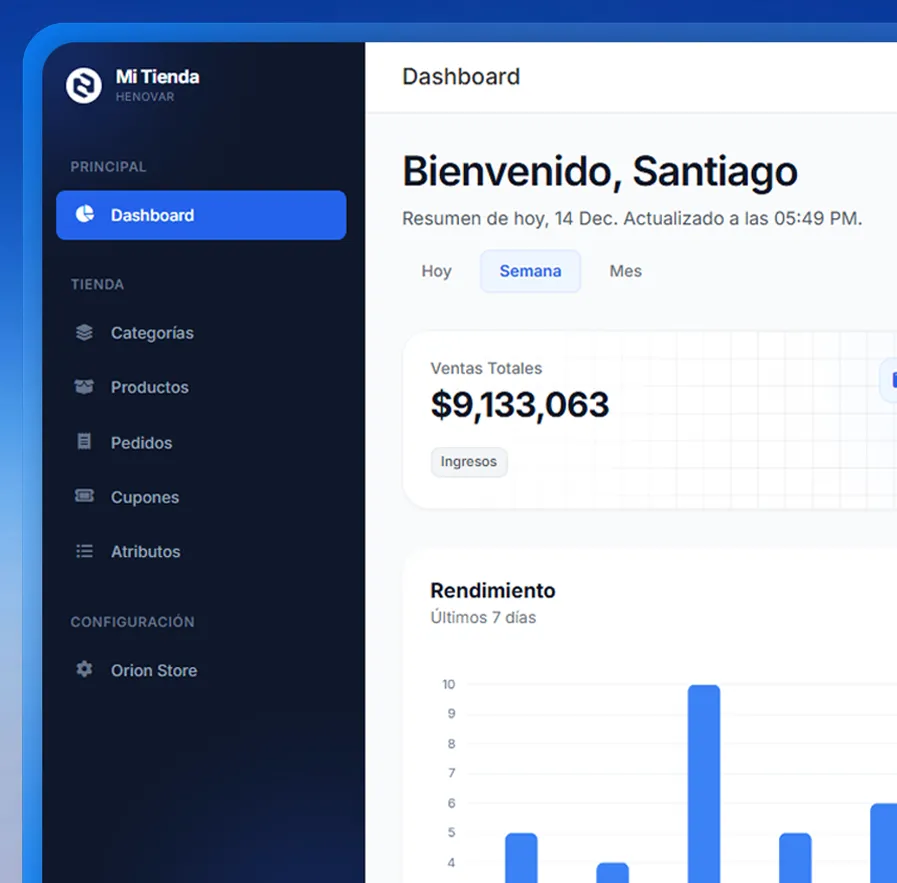Open the Categorías sidebar link
Screen dimensions: 897x883
pos(152,332)
